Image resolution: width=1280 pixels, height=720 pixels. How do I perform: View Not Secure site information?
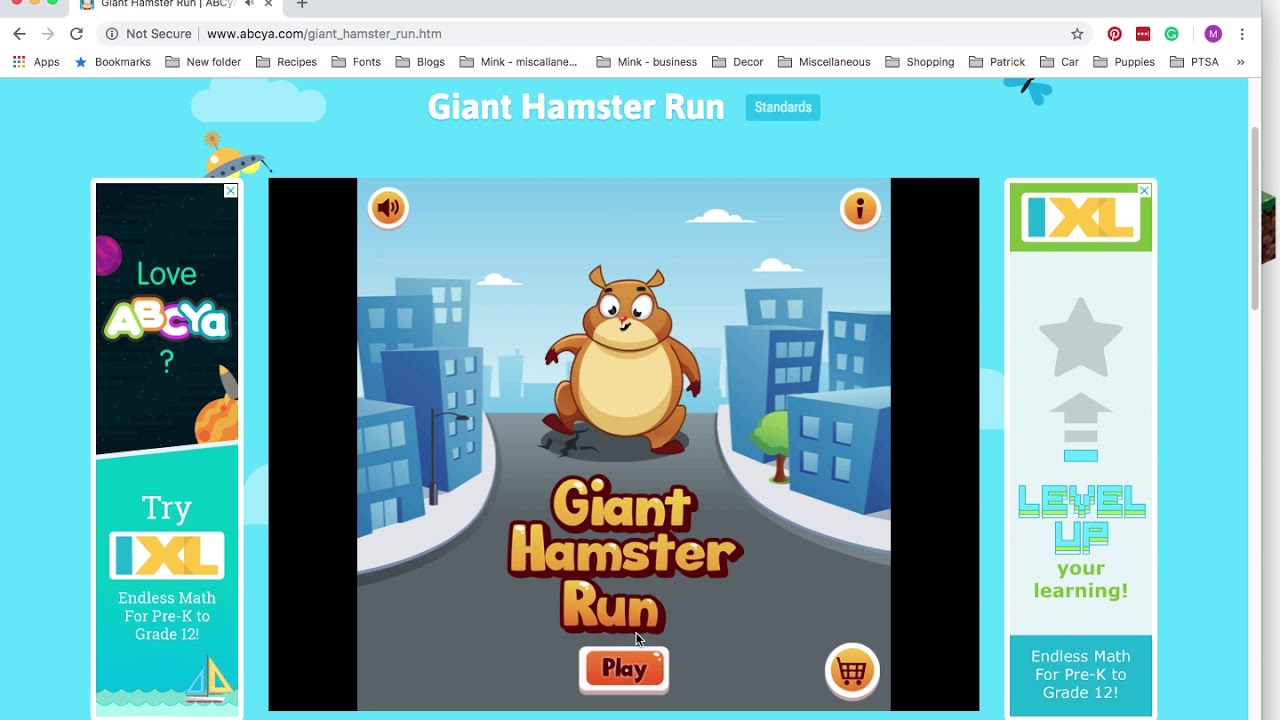pyautogui.click(x=148, y=34)
